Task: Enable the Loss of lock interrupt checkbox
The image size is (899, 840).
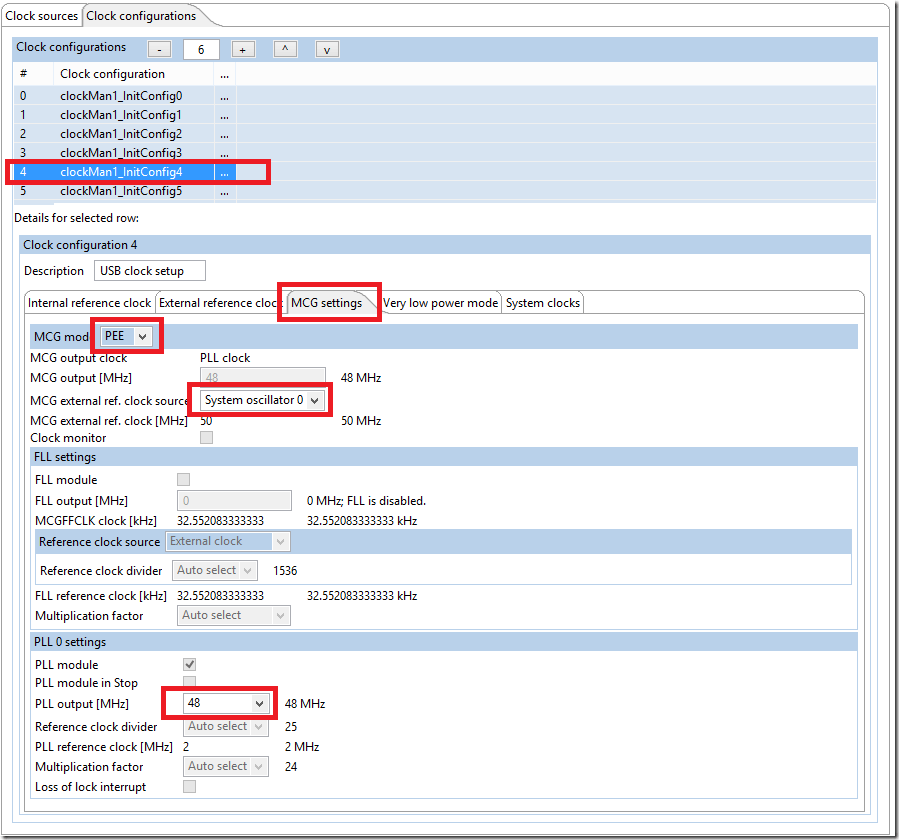Action: pos(189,787)
